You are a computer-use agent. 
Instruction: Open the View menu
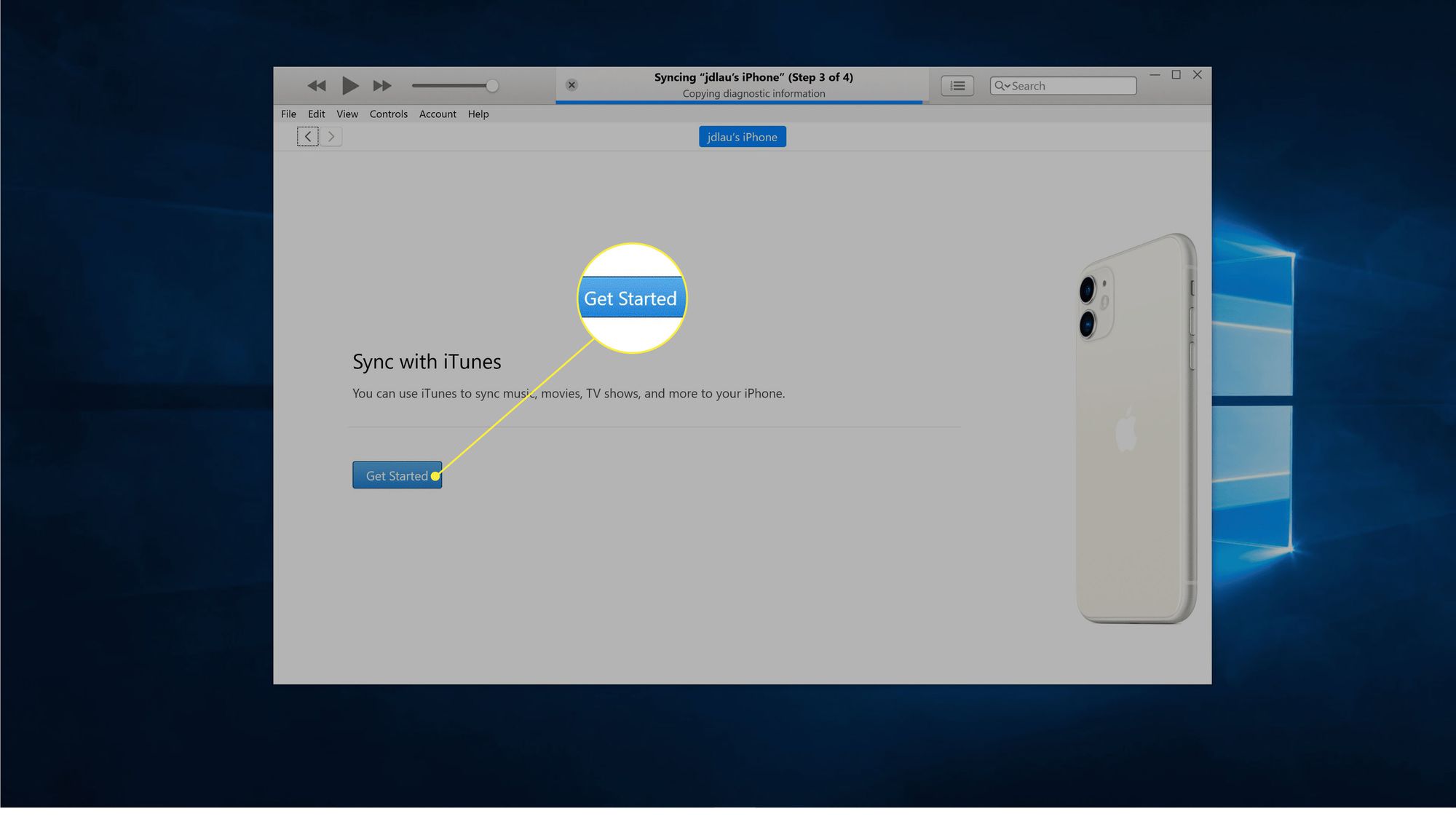point(347,114)
